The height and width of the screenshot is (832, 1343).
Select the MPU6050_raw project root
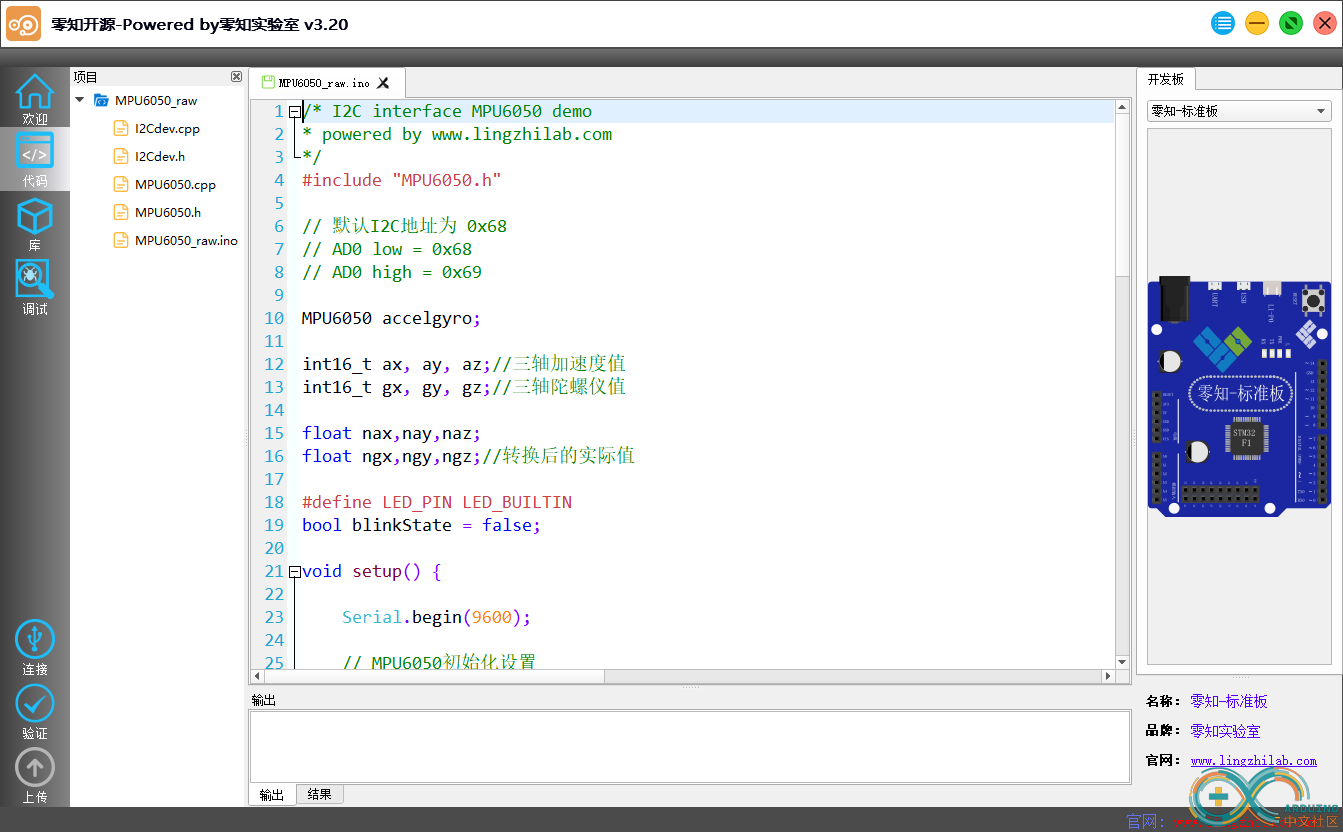[x=156, y=100]
